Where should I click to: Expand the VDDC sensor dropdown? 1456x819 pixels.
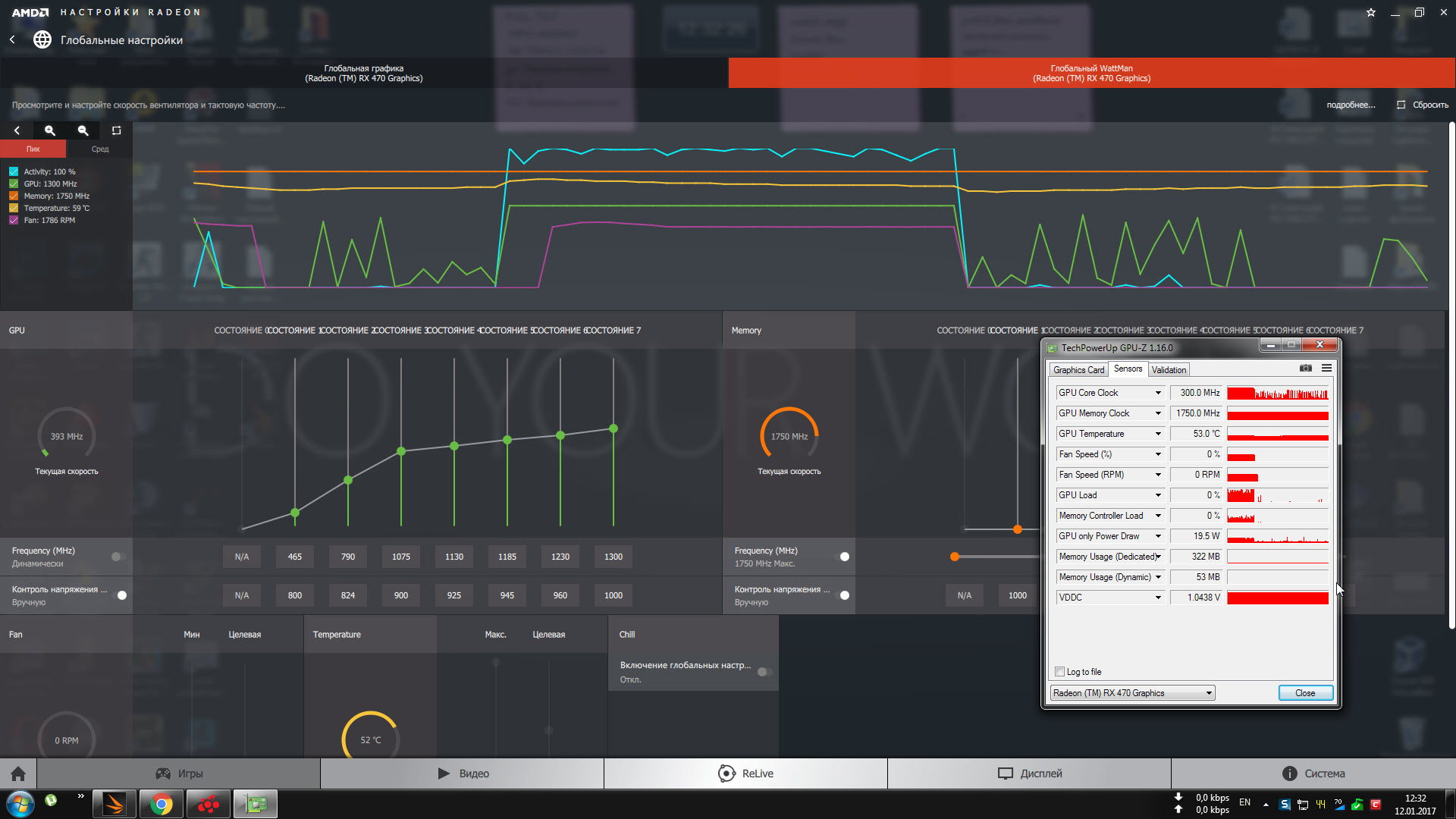point(1158,598)
